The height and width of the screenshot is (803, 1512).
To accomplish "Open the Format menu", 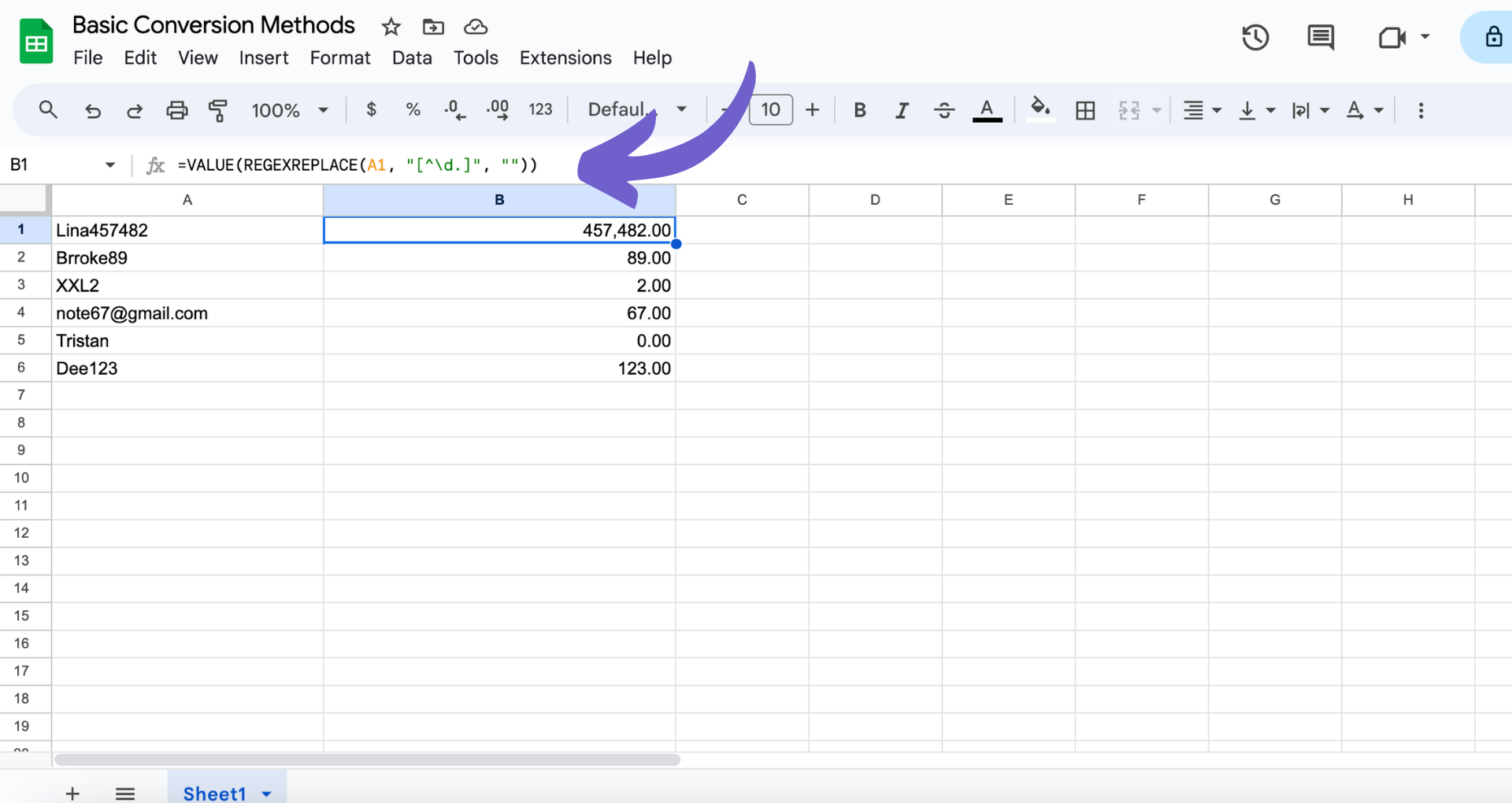I will tap(339, 57).
